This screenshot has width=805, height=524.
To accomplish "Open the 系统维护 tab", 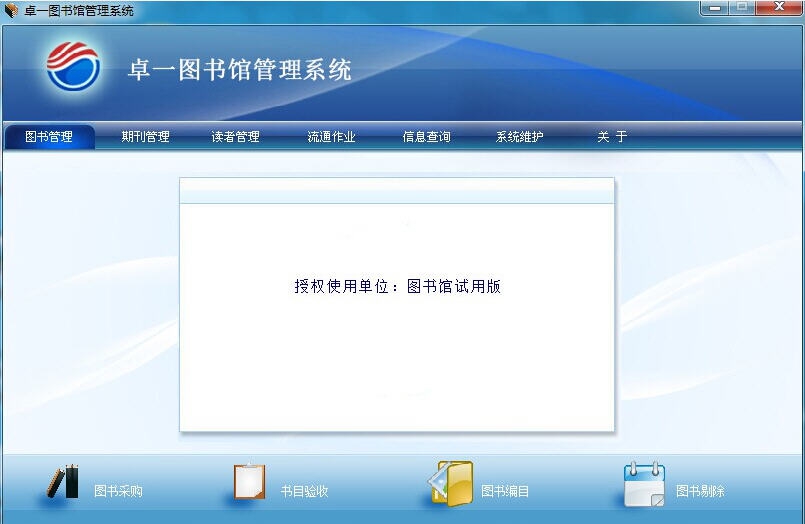I will pos(520,137).
